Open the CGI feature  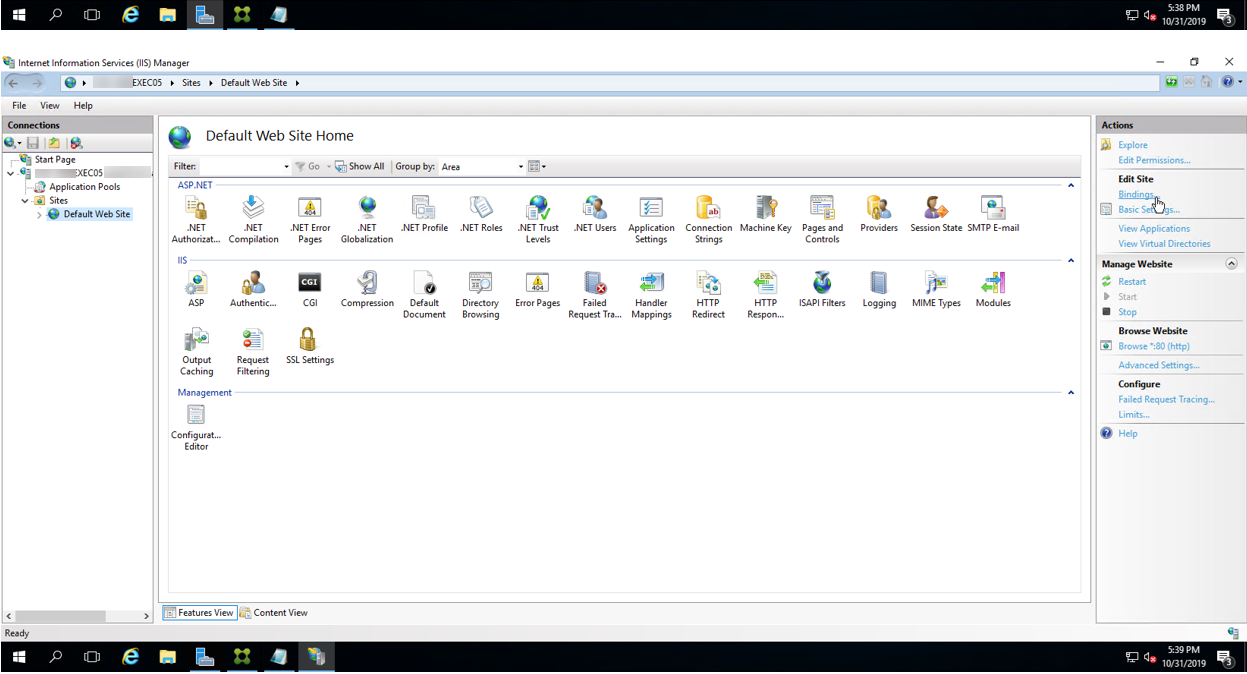tap(310, 289)
